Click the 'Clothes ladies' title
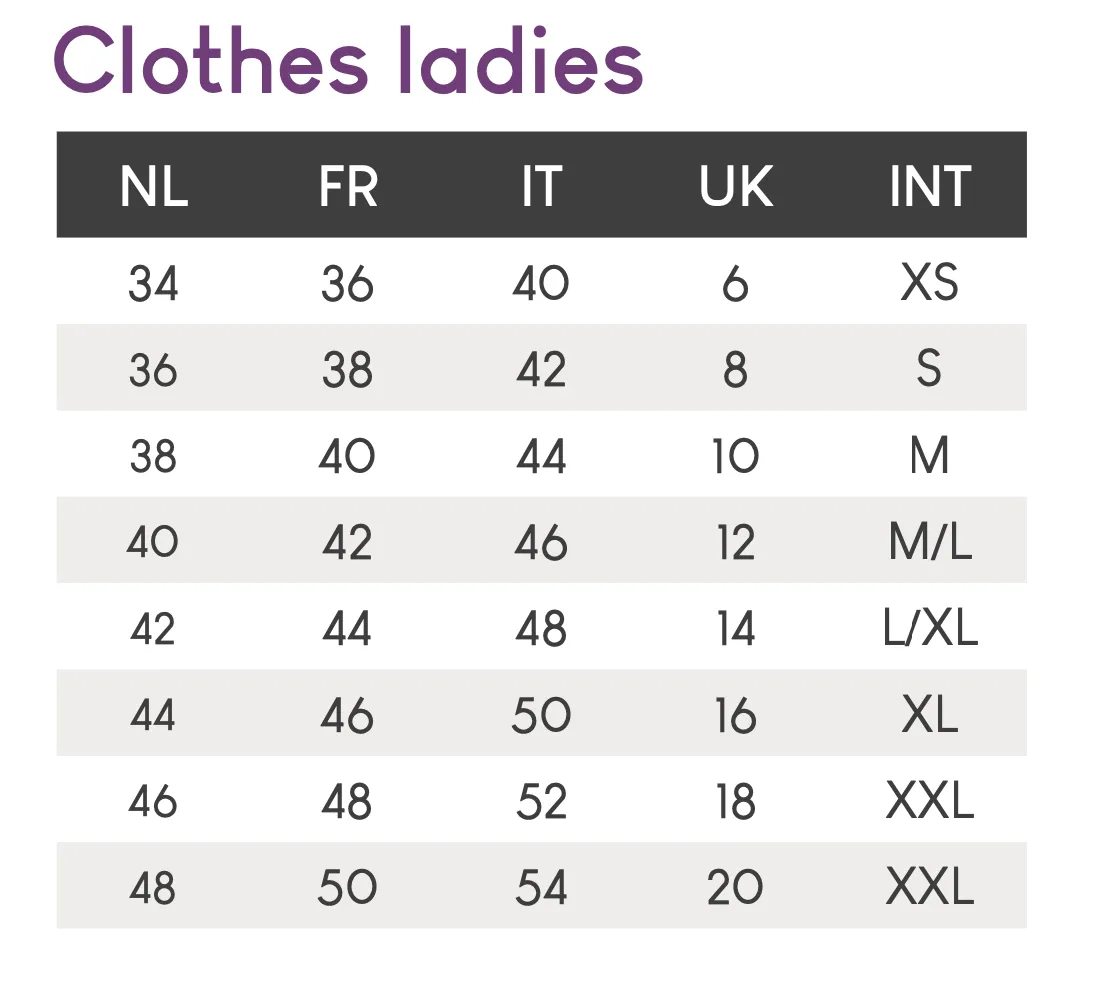 pos(349,61)
